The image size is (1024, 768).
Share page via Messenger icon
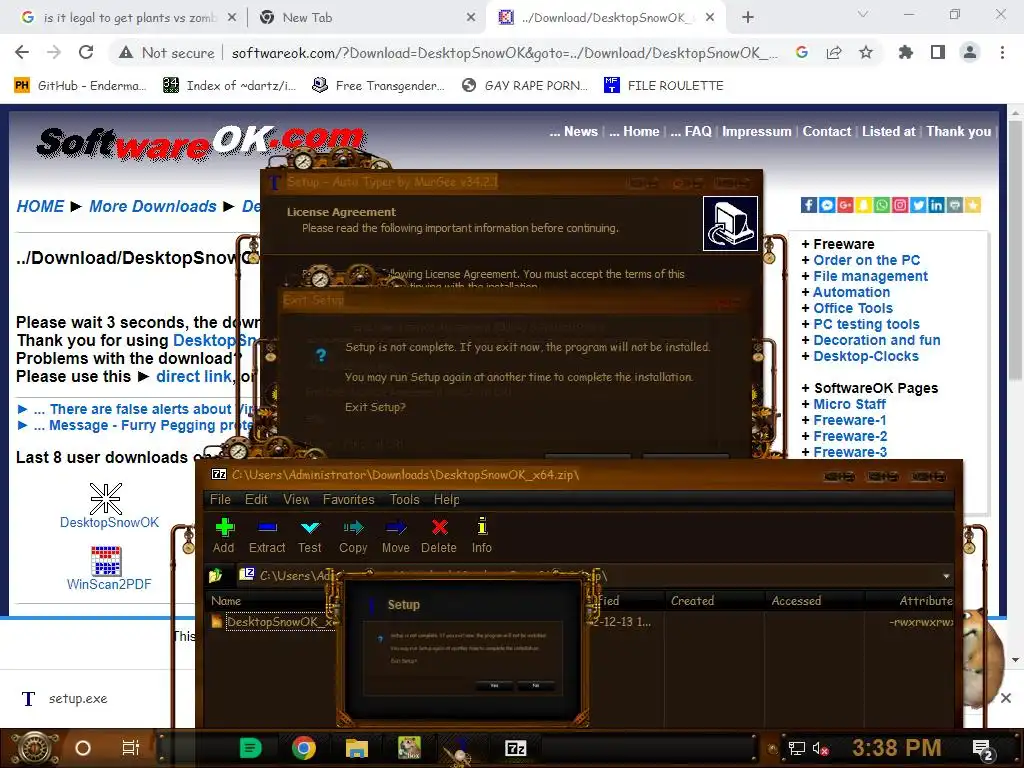click(x=827, y=205)
